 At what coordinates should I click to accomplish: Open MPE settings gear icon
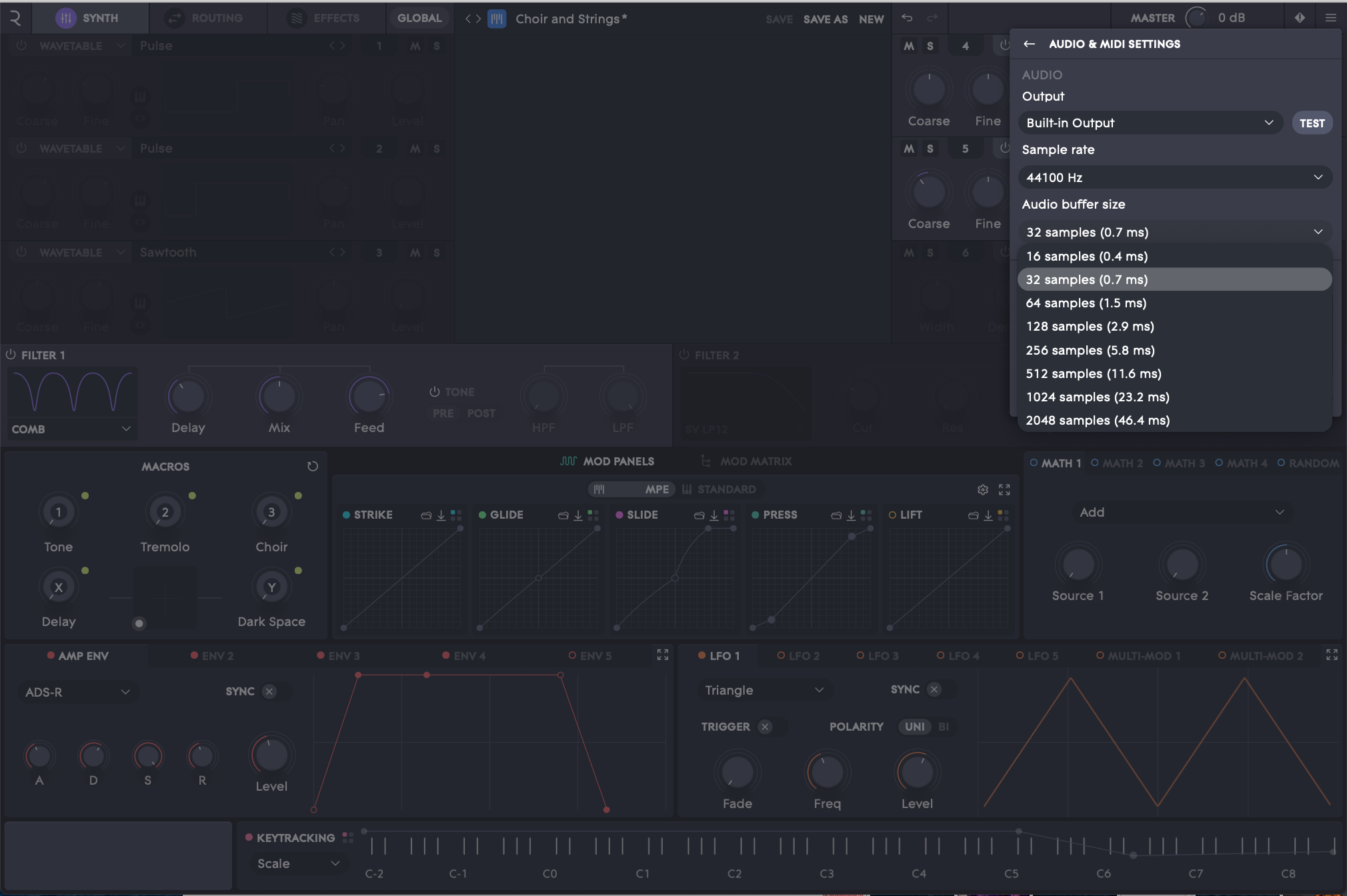982,490
